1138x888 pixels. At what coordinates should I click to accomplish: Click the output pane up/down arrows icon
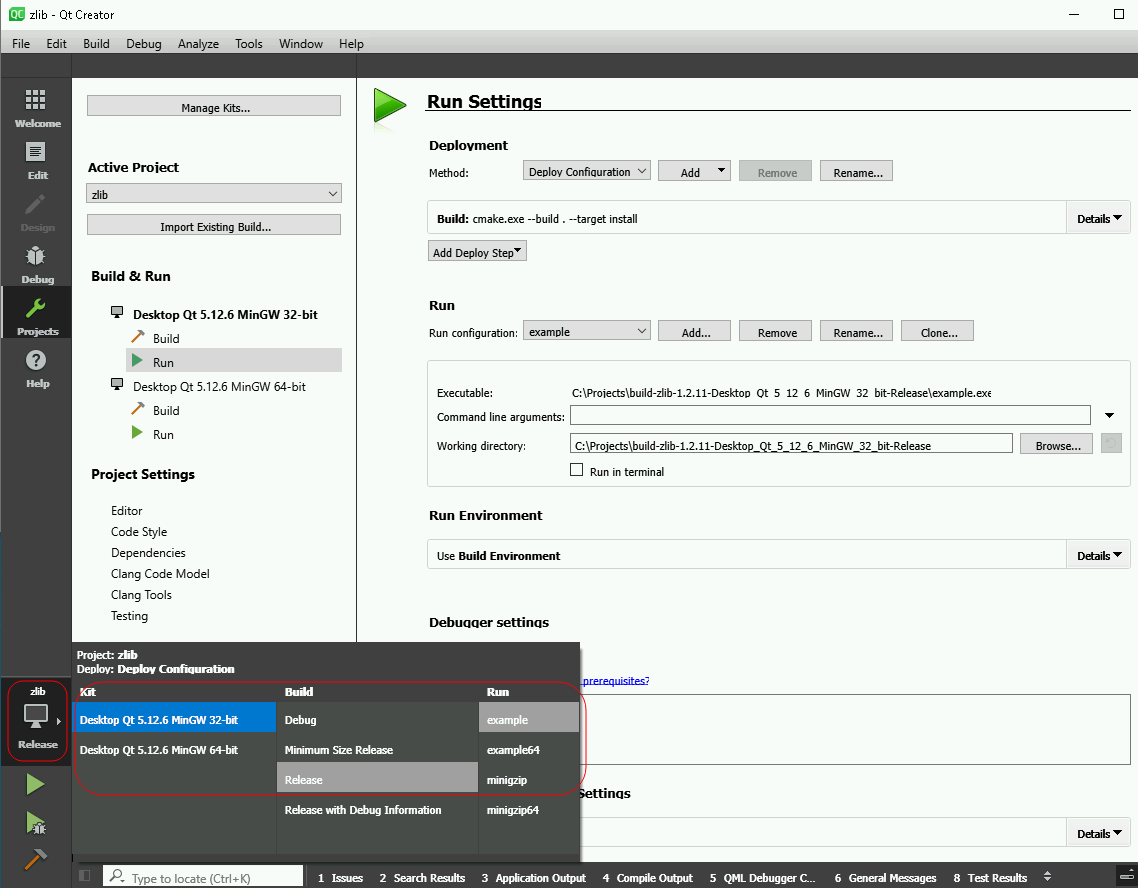1047,876
